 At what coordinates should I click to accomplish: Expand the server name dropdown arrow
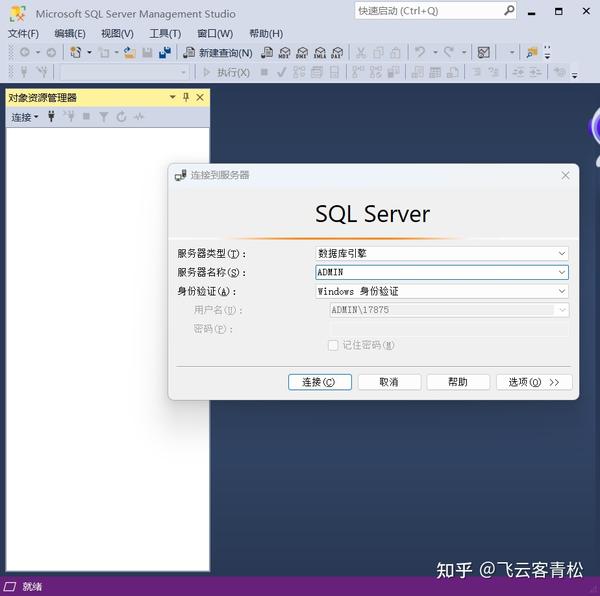[x=562, y=272]
